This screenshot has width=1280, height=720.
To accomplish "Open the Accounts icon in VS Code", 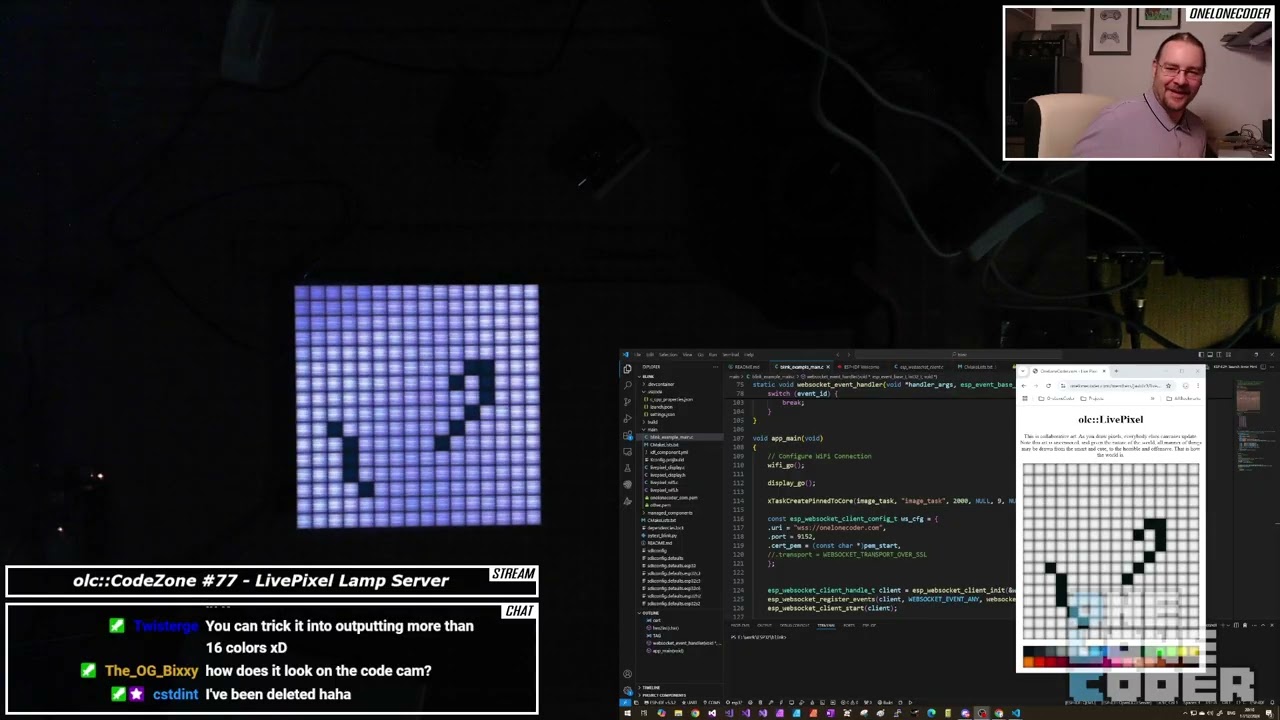I will [x=627, y=674].
